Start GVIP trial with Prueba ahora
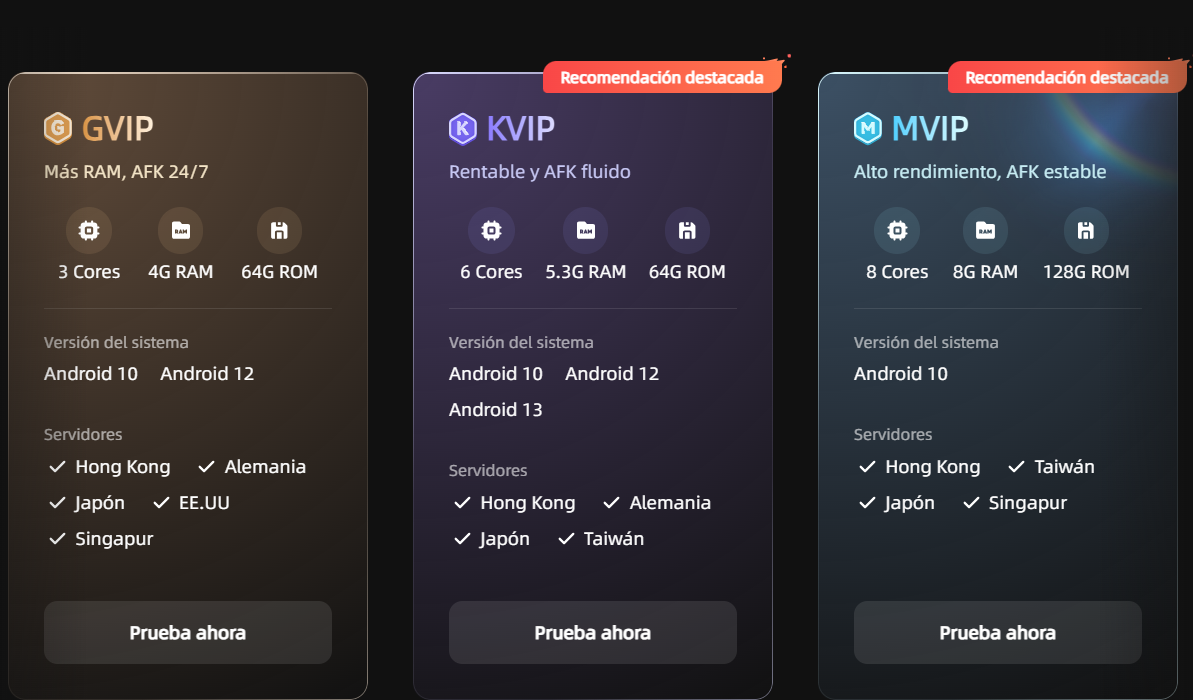1193x700 pixels. click(188, 632)
